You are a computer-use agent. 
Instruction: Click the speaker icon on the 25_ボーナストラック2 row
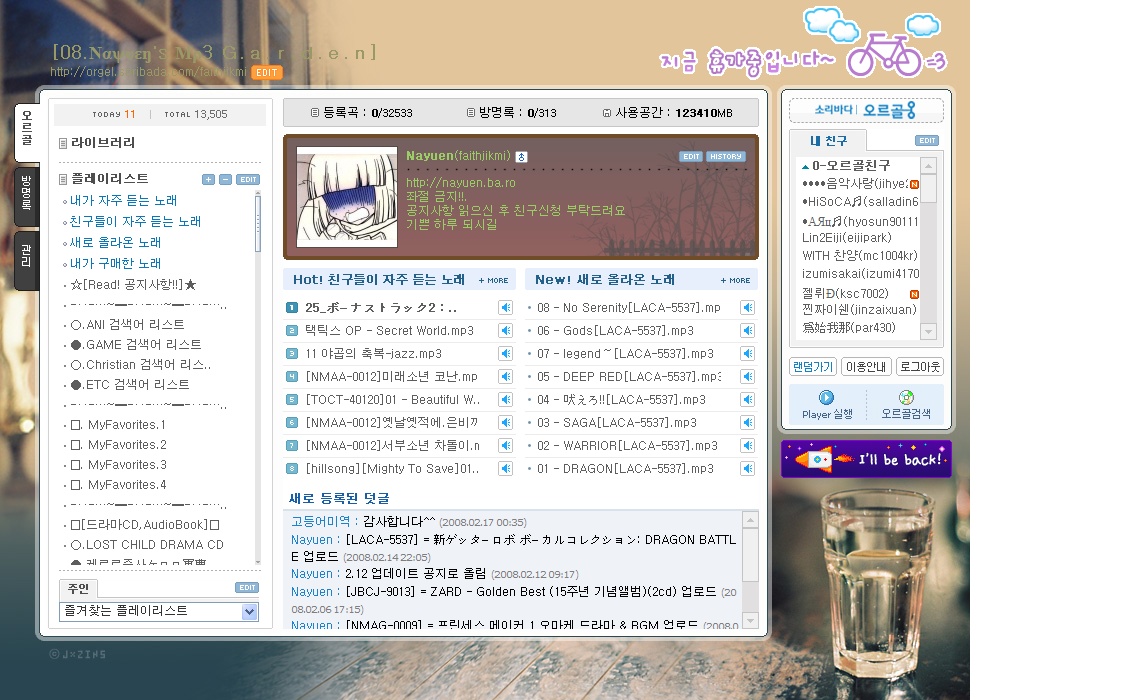point(506,307)
